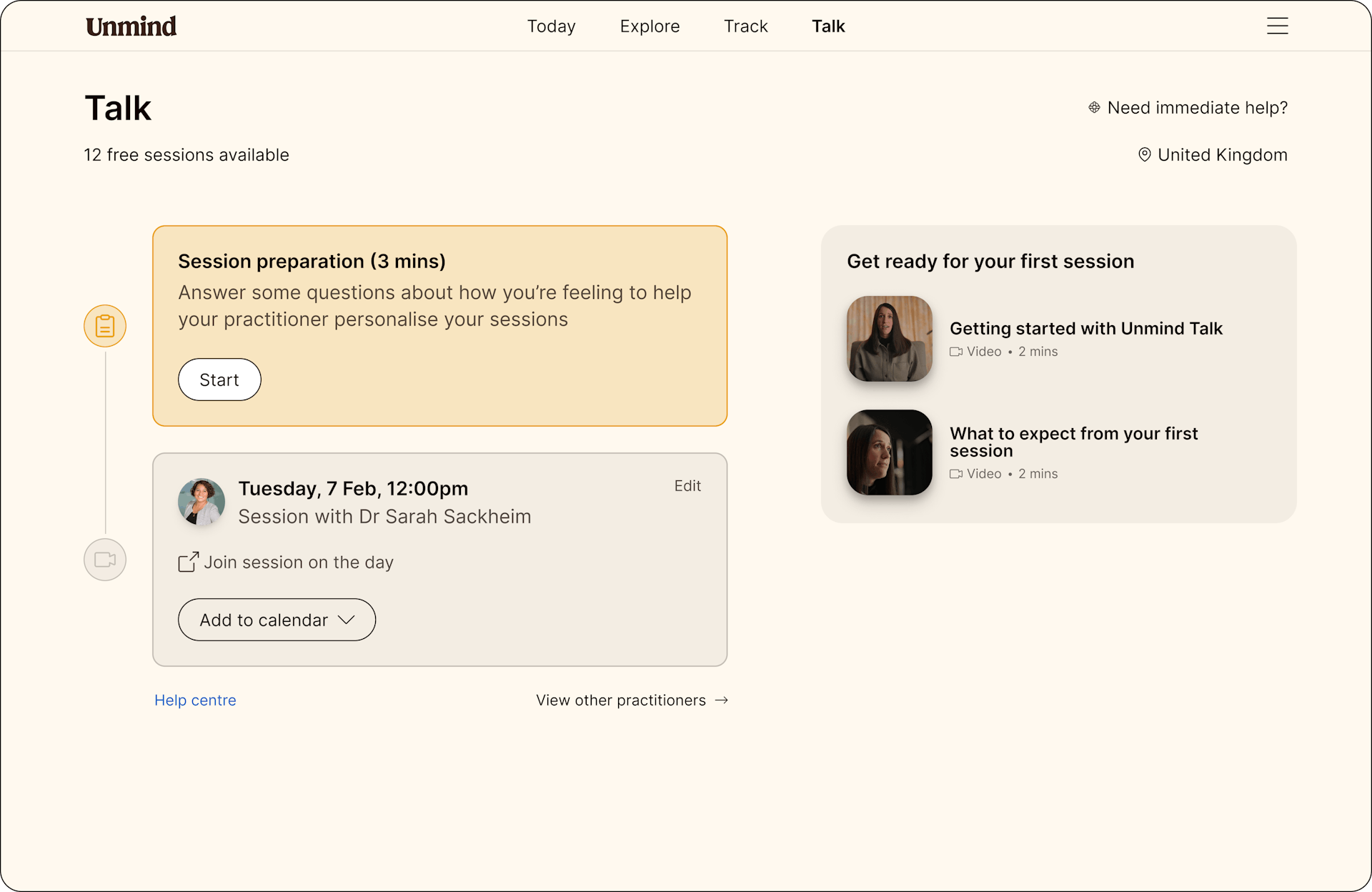Click the chevron on Add to calendar

347,620
